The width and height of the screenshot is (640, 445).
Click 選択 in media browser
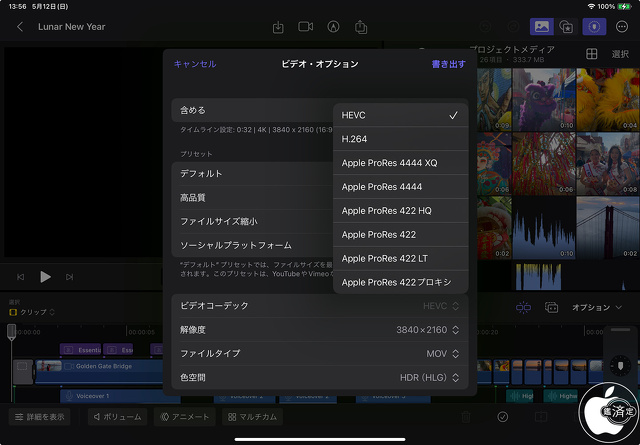[x=620, y=54]
